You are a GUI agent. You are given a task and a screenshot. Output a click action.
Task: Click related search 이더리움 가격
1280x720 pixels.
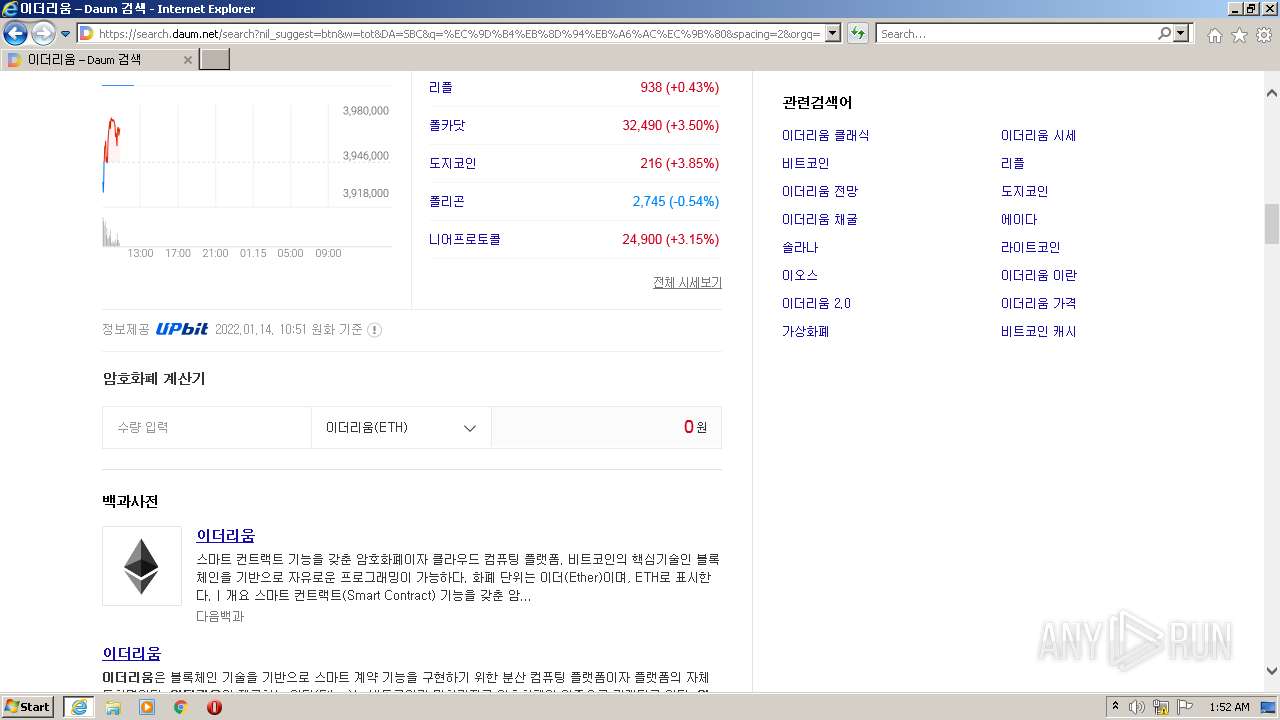[1038, 303]
